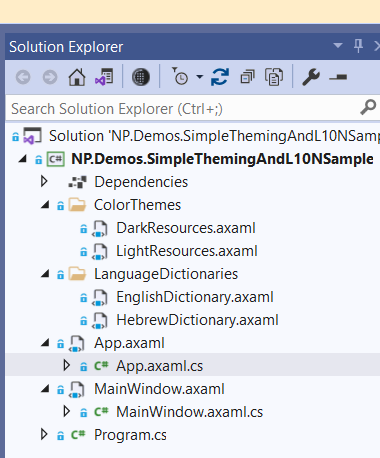
Task: Select App.axaml file
Action: click(x=129, y=343)
